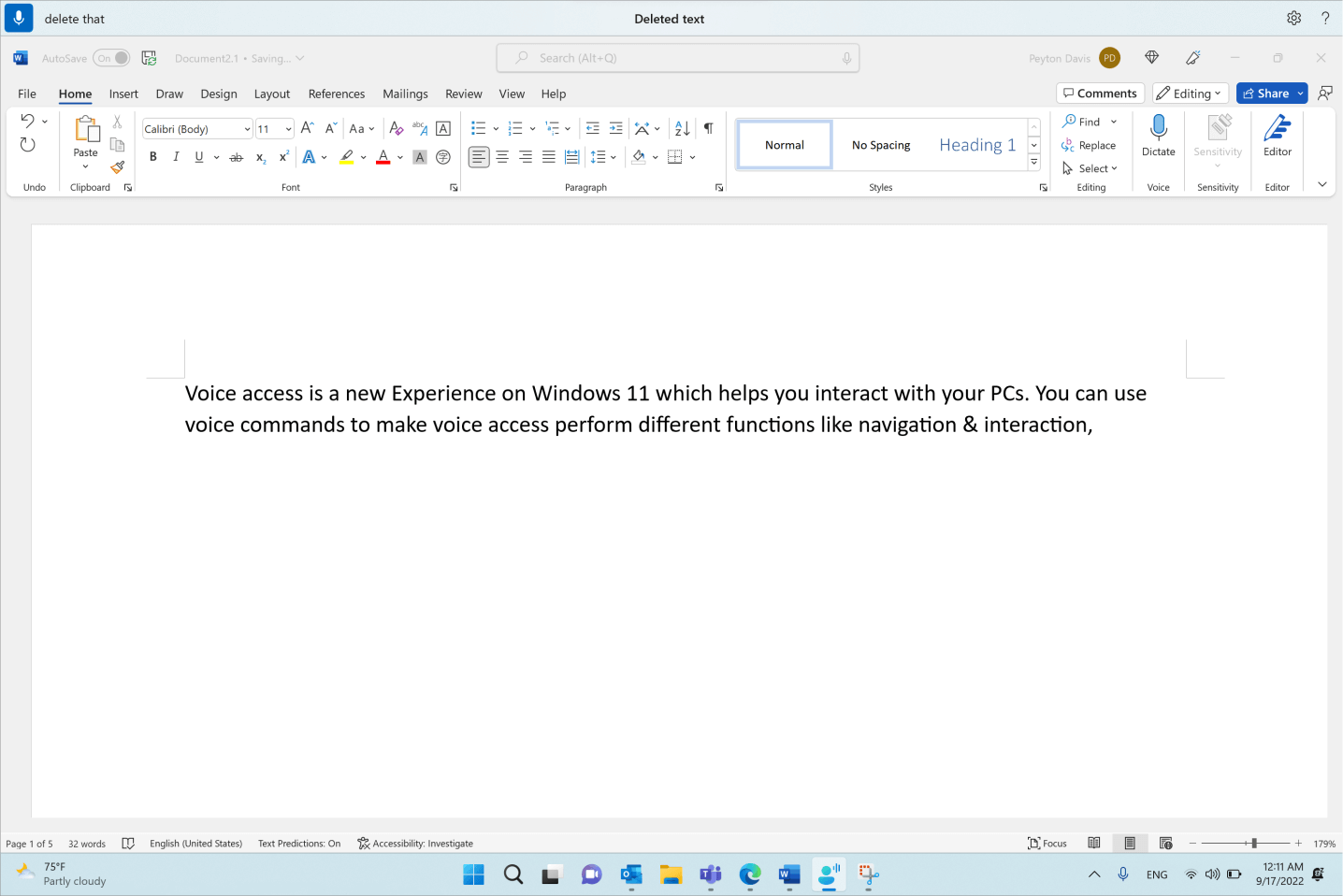
Task: Toggle AutoSave off
Action: click(x=110, y=57)
